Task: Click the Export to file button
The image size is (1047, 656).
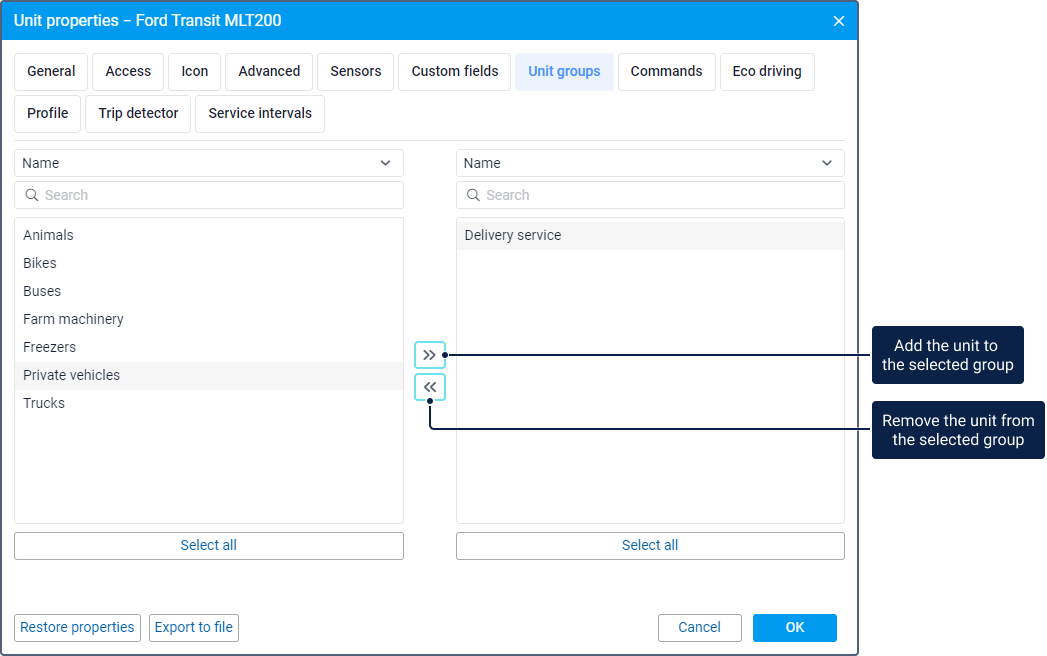Action: pos(194,628)
